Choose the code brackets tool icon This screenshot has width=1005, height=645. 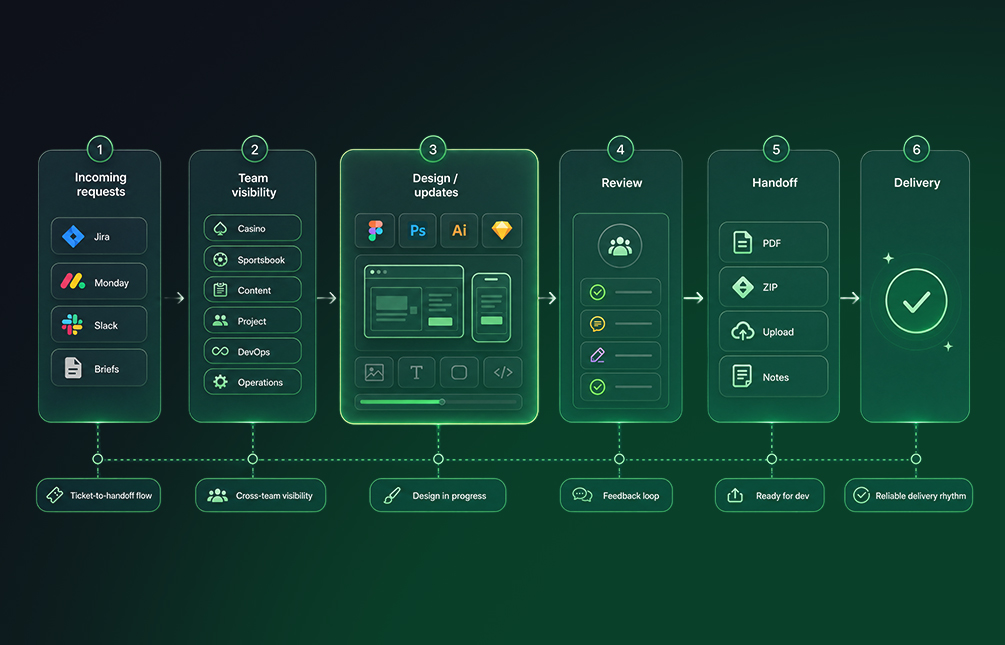click(x=502, y=372)
